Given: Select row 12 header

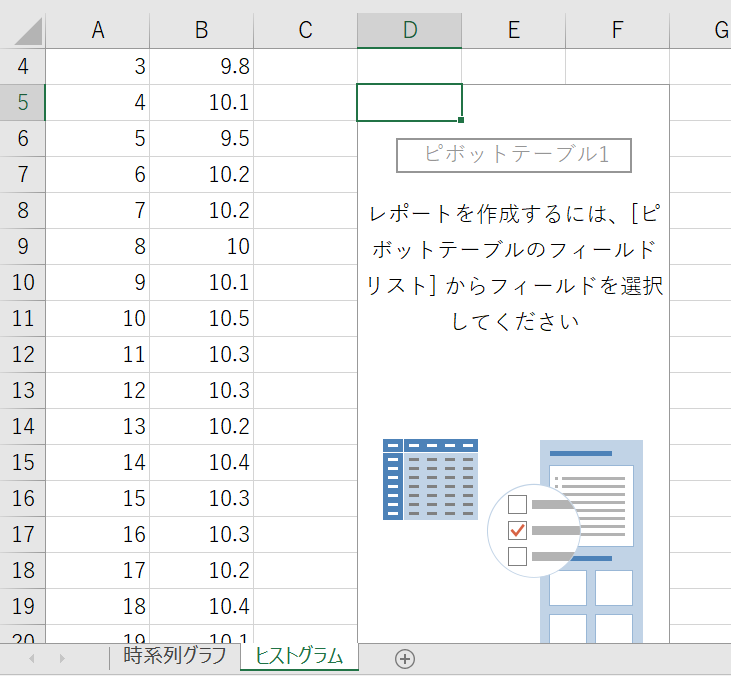Looking at the screenshot, I should [x=22, y=354].
